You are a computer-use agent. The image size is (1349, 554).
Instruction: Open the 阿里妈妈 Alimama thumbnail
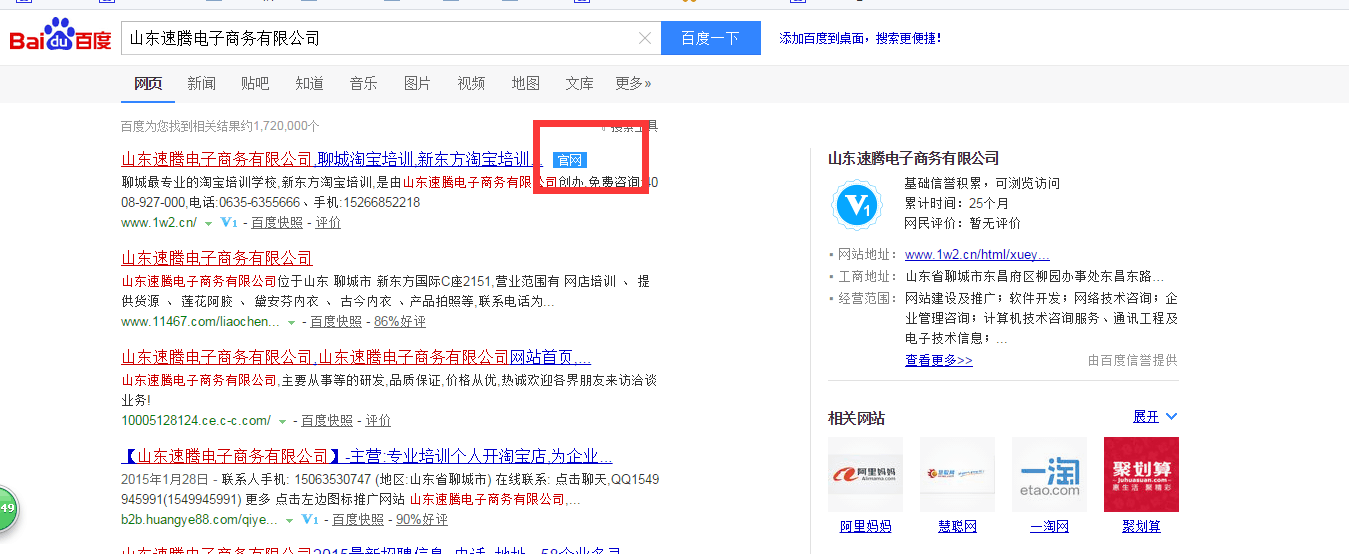point(865,474)
